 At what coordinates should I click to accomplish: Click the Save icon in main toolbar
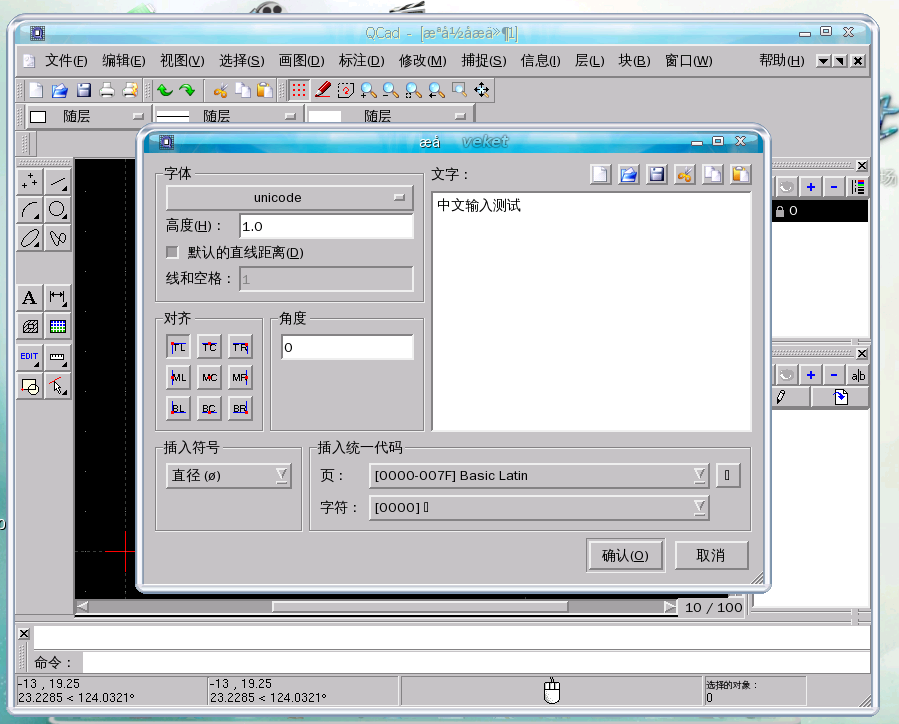[x=84, y=90]
